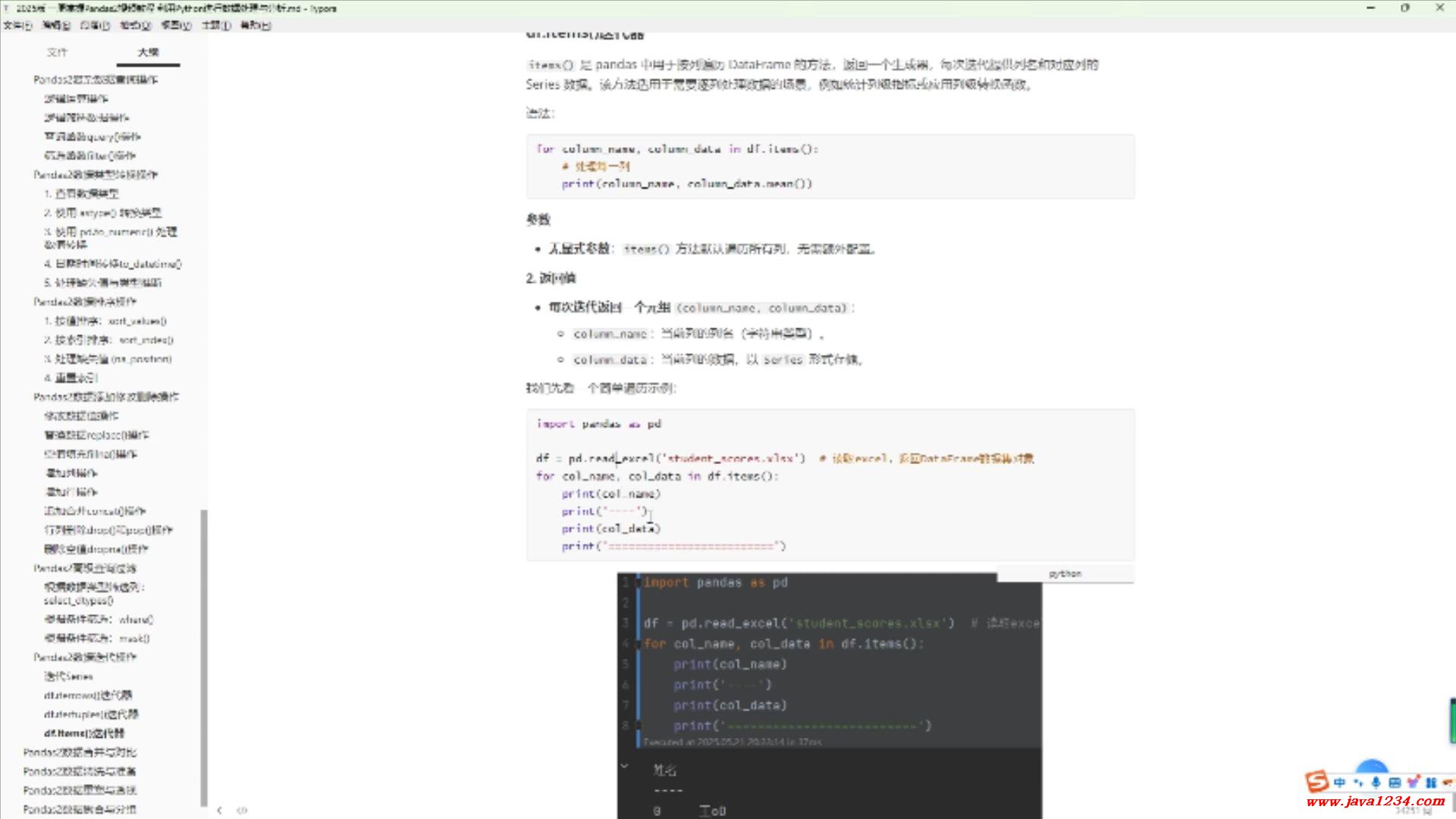Click the blue floating circle icon
The image size is (1456, 819).
click(1371, 766)
